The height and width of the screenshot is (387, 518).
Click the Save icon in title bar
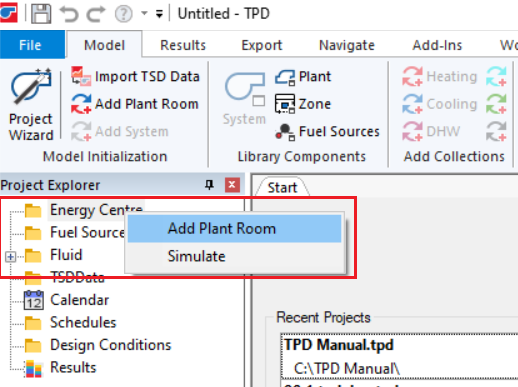pyautogui.click(x=41, y=14)
